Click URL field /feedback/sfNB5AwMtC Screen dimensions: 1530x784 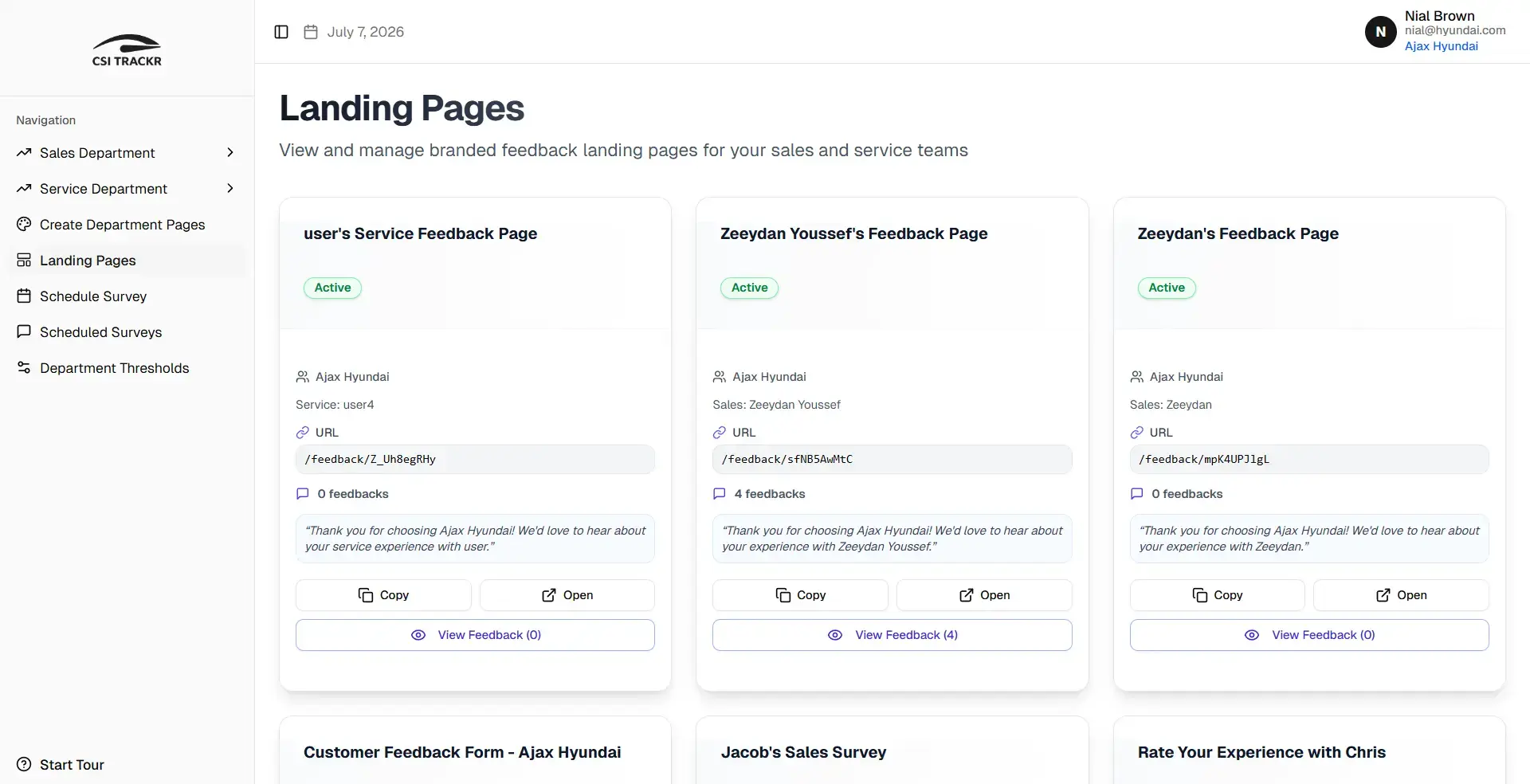(892, 459)
